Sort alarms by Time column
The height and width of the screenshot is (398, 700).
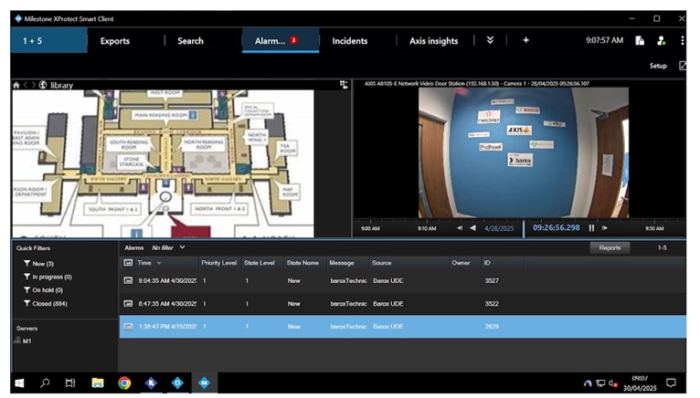(144, 263)
